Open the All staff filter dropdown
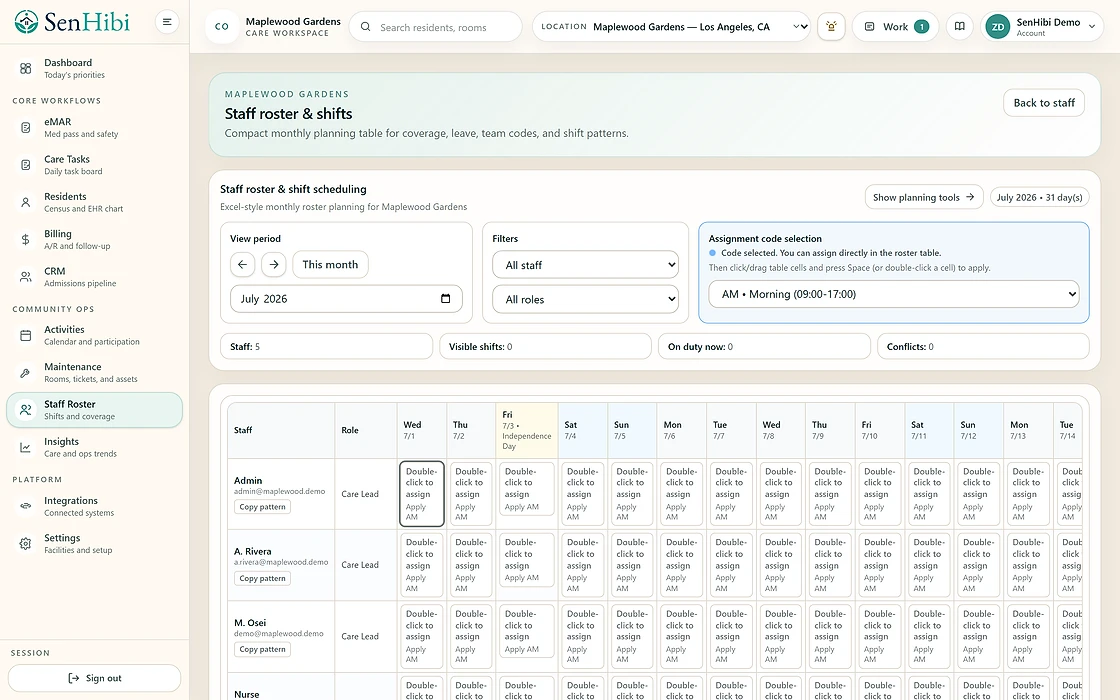 point(585,265)
